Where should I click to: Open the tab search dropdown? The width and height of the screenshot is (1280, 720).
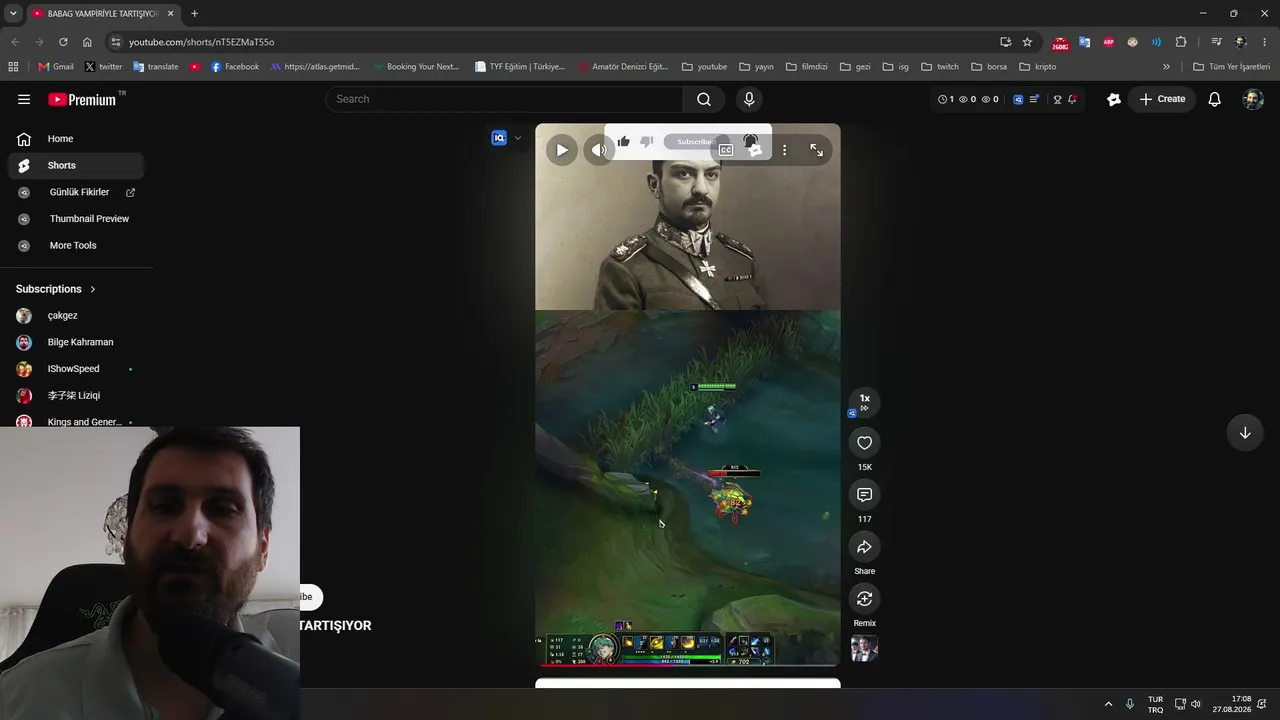[x=13, y=14]
